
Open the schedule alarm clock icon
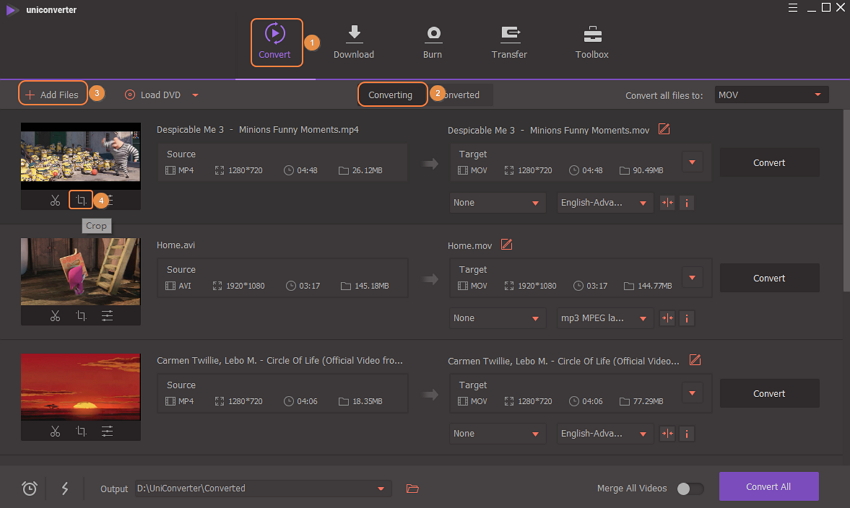[x=29, y=488]
